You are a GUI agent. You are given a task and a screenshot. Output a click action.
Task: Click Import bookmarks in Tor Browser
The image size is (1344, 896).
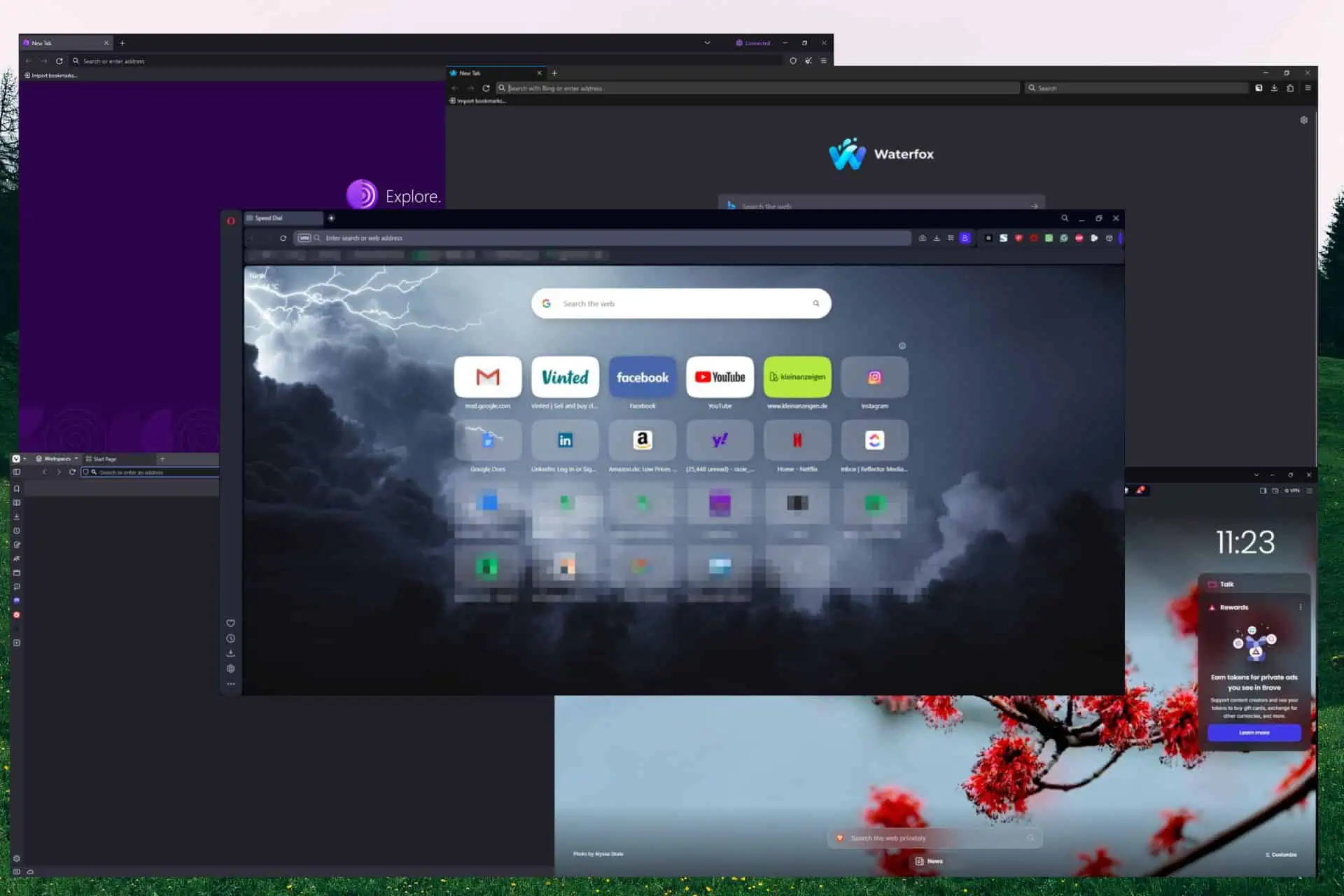point(50,76)
